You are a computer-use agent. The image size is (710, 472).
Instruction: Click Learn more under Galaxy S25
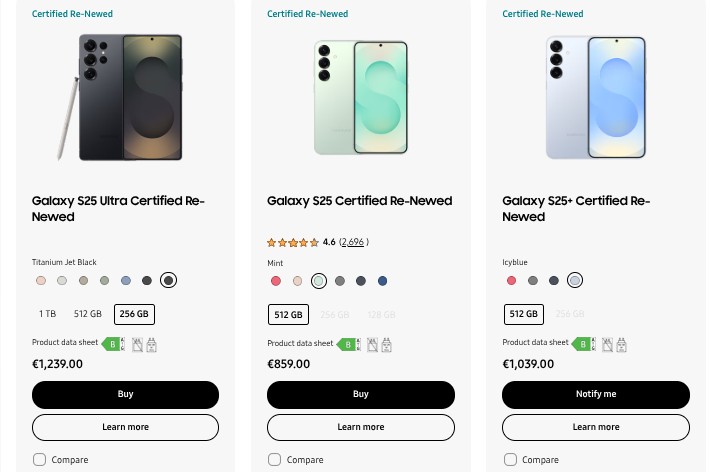tap(360, 427)
